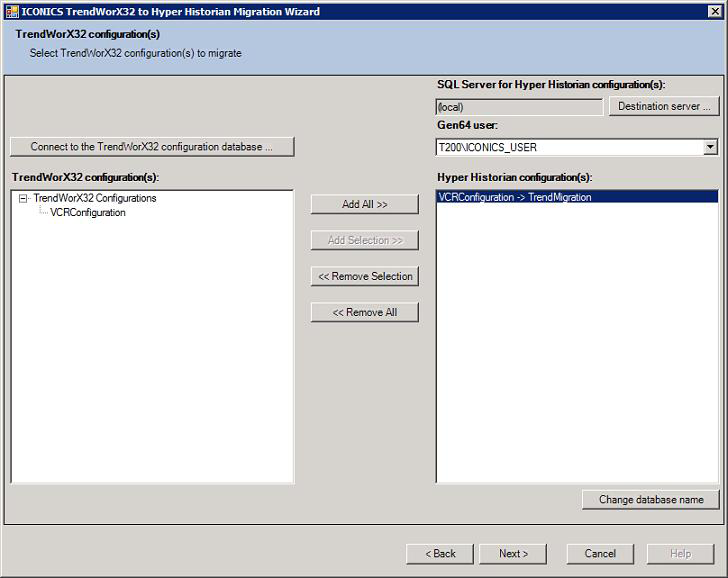This screenshot has height=578, width=728.
Task: Collapse the TrendWorX32 Configurations tree node
Action: coord(24,198)
